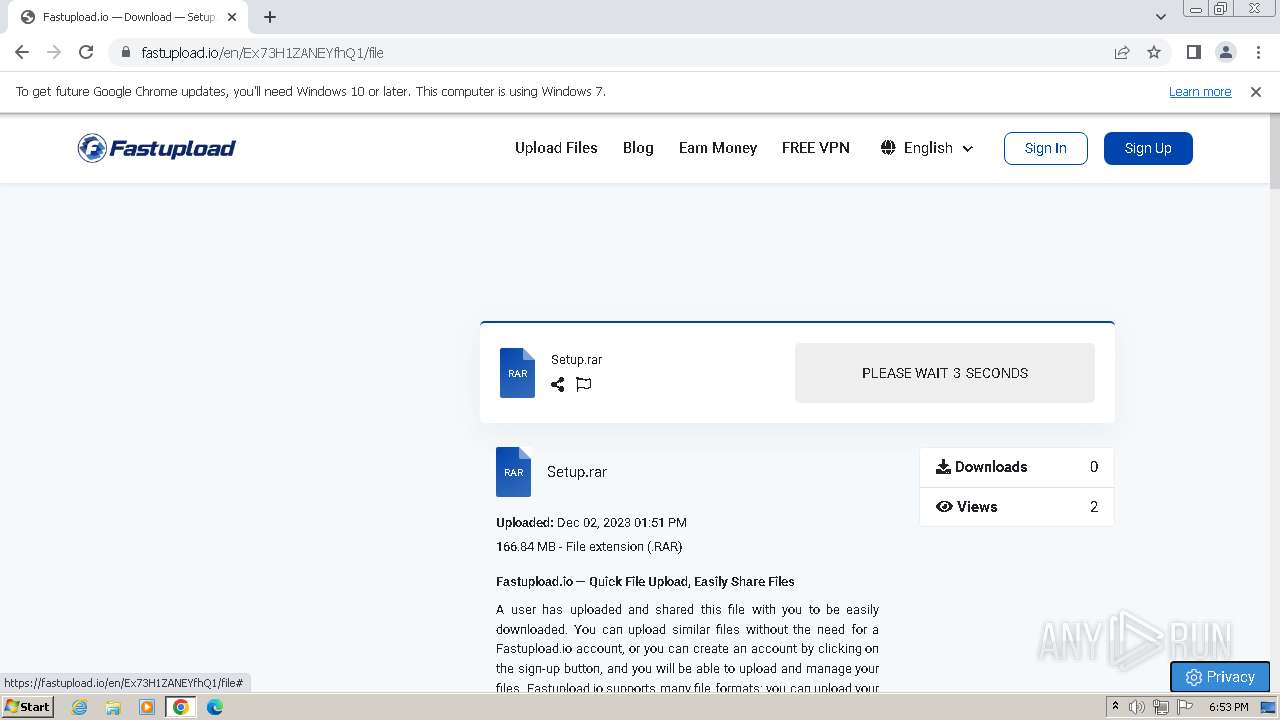Click the browser forward arrow

[x=54, y=52]
